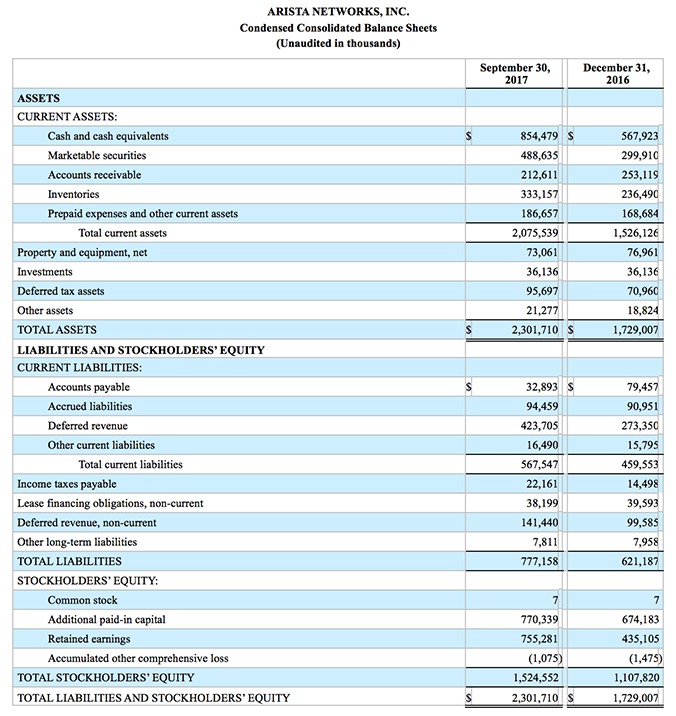The height and width of the screenshot is (716, 676).
Task: Click the 'Inventories' row label
Action: pyautogui.click(x=73, y=195)
